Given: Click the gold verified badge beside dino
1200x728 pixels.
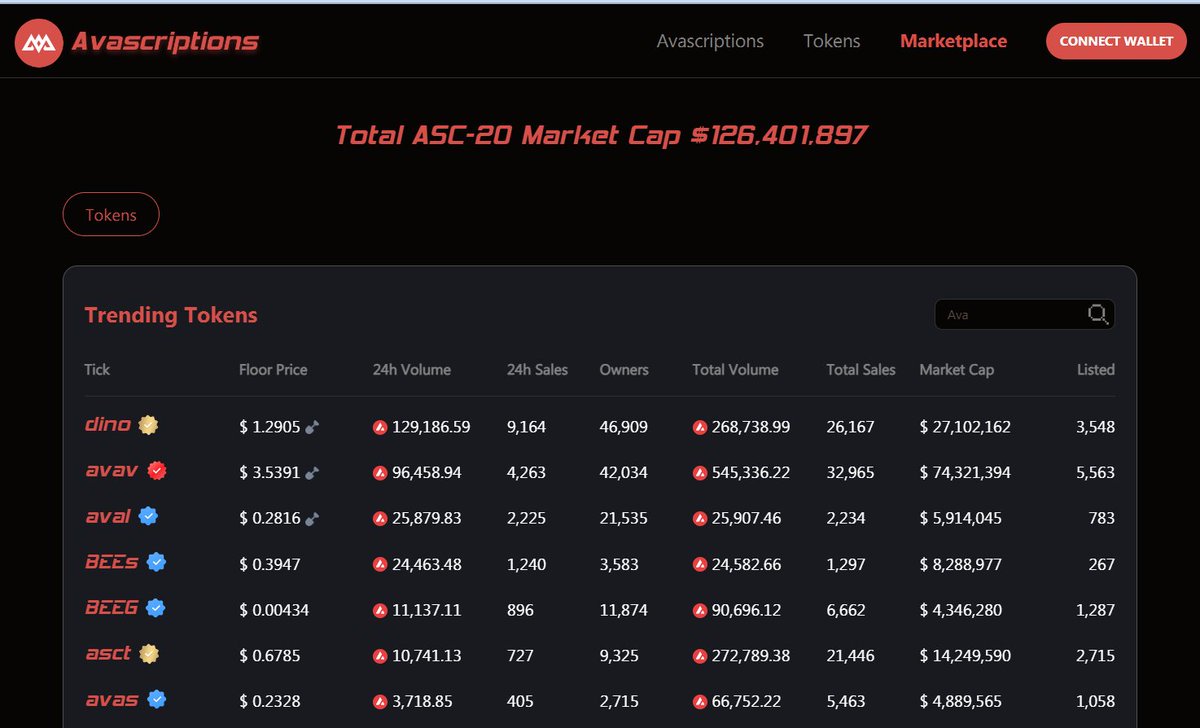Looking at the screenshot, I should pos(148,425).
